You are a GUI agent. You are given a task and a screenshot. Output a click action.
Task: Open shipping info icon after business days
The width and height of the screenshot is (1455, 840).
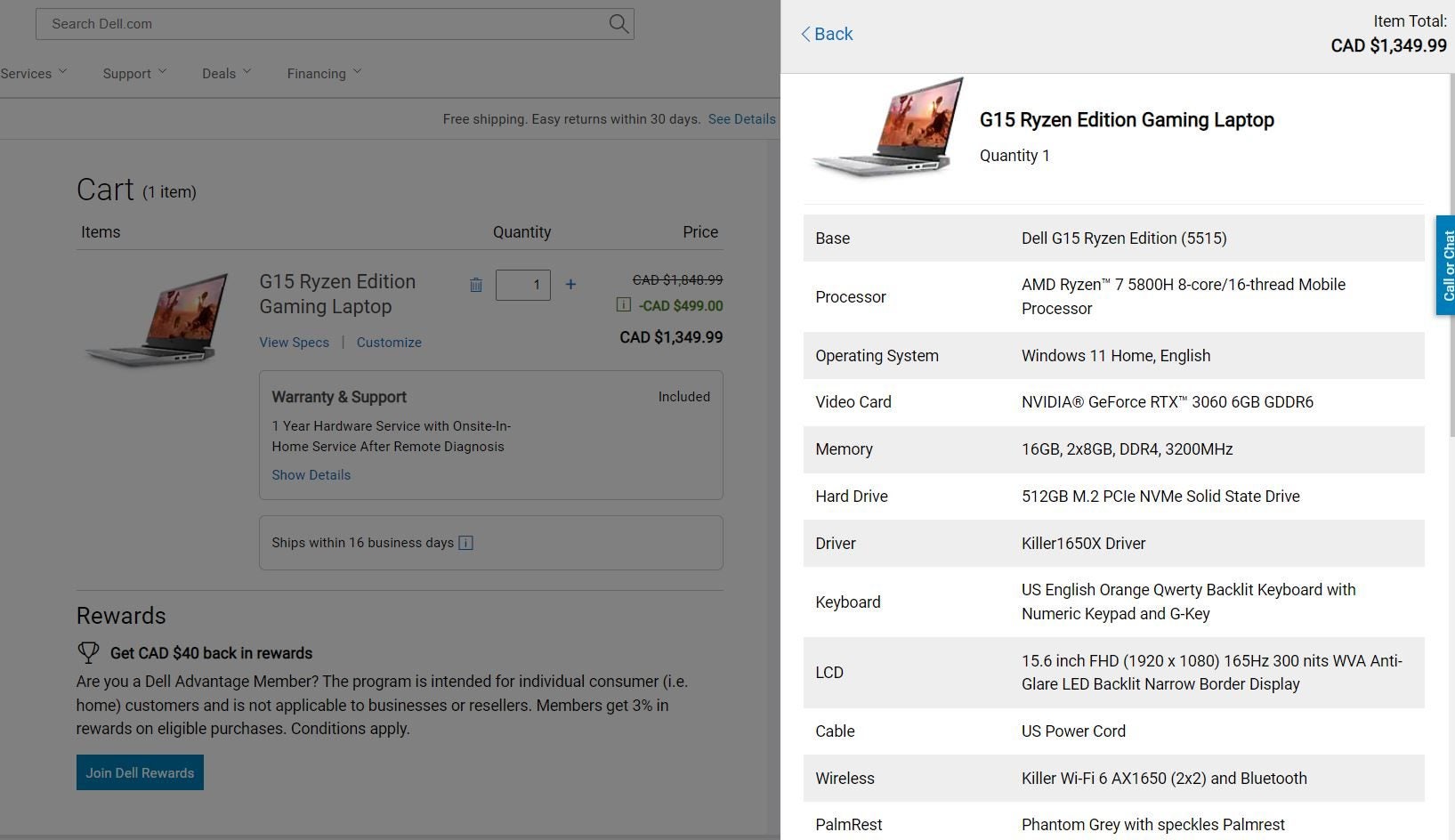click(x=465, y=543)
